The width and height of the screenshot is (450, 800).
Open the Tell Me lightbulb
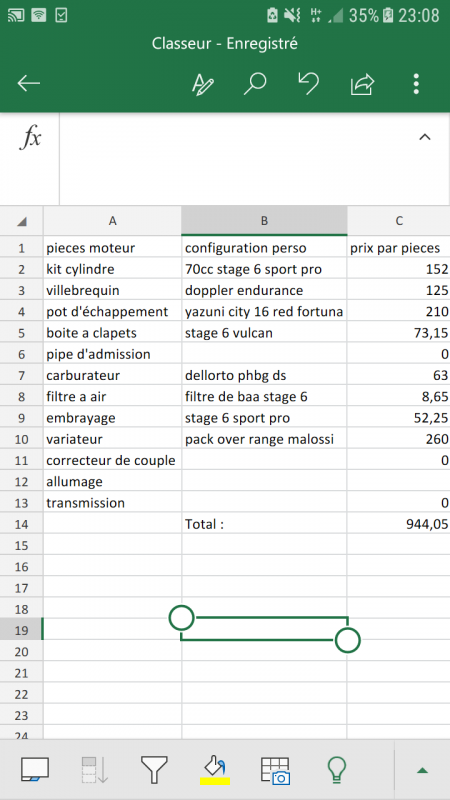(x=337, y=769)
